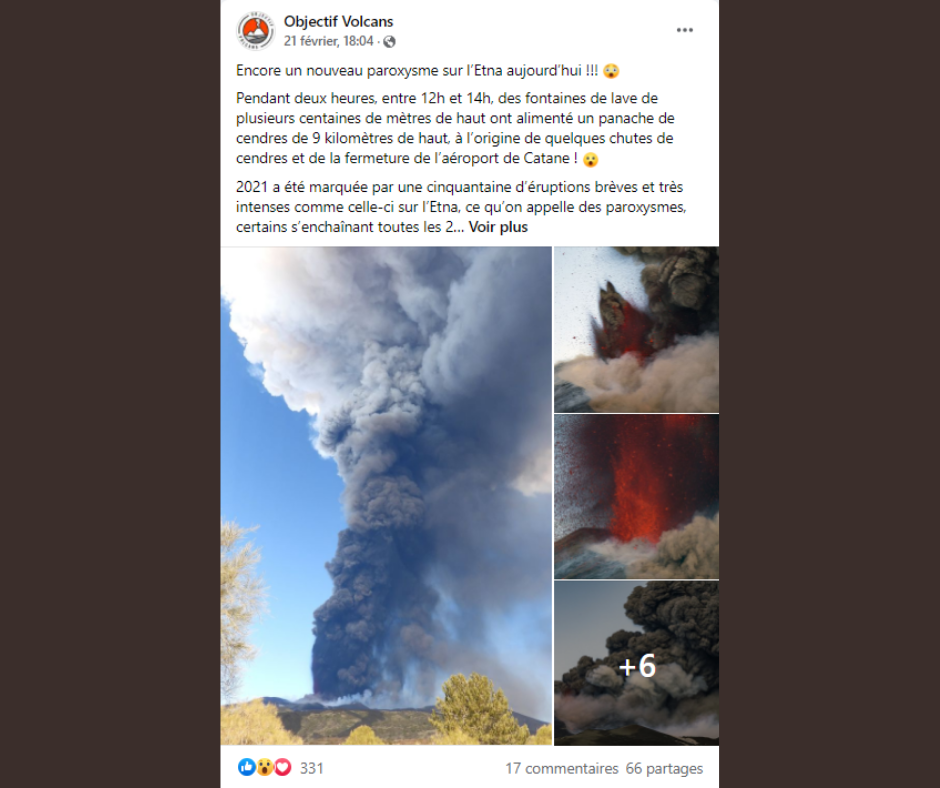Open the 17 commentaires link
The width and height of the screenshot is (940, 788).
[x=561, y=769]
